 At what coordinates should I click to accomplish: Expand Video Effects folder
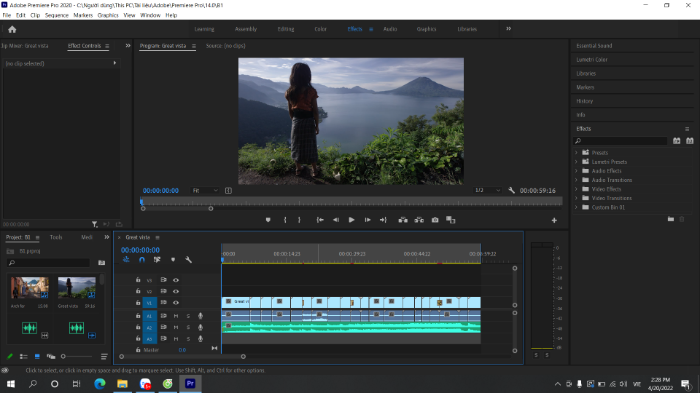pyautogui.click(x=576, y=189)
